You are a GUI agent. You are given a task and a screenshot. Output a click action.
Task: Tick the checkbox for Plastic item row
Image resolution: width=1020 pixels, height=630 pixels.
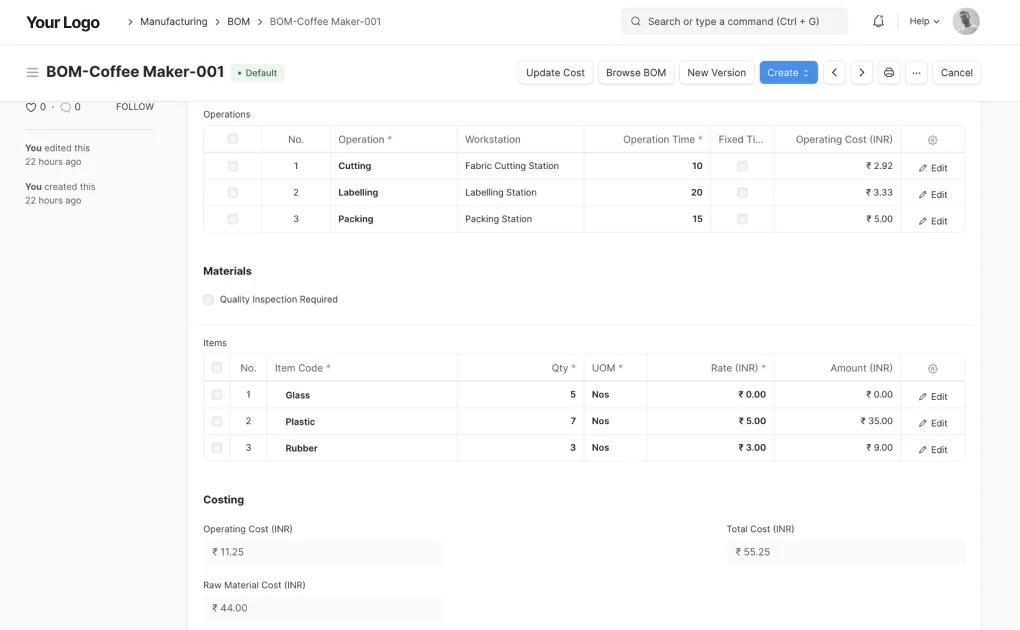(x=217, y=422)
